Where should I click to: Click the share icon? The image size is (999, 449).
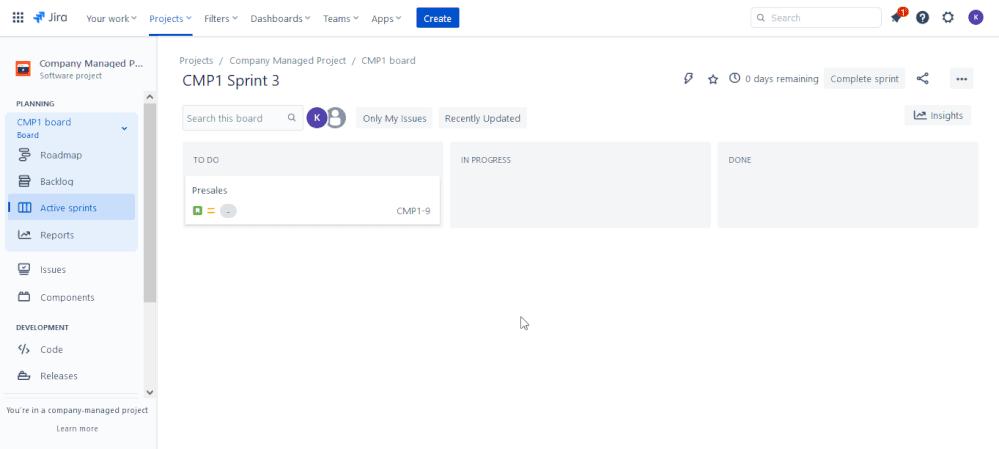[x=923, y=78]
